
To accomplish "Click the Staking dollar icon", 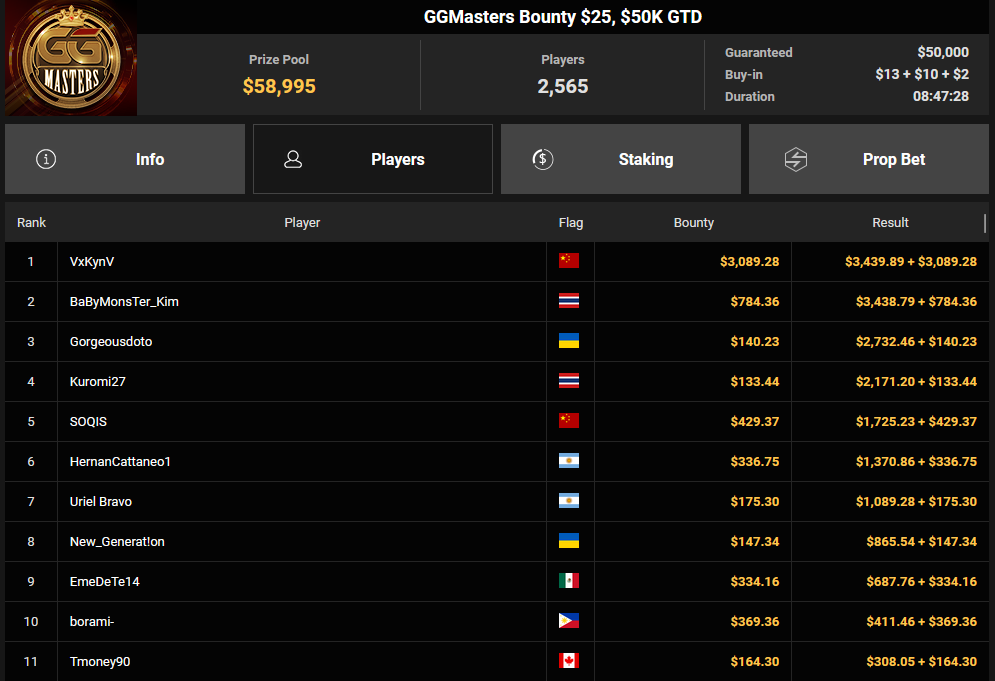I will [x=543, y=159].
